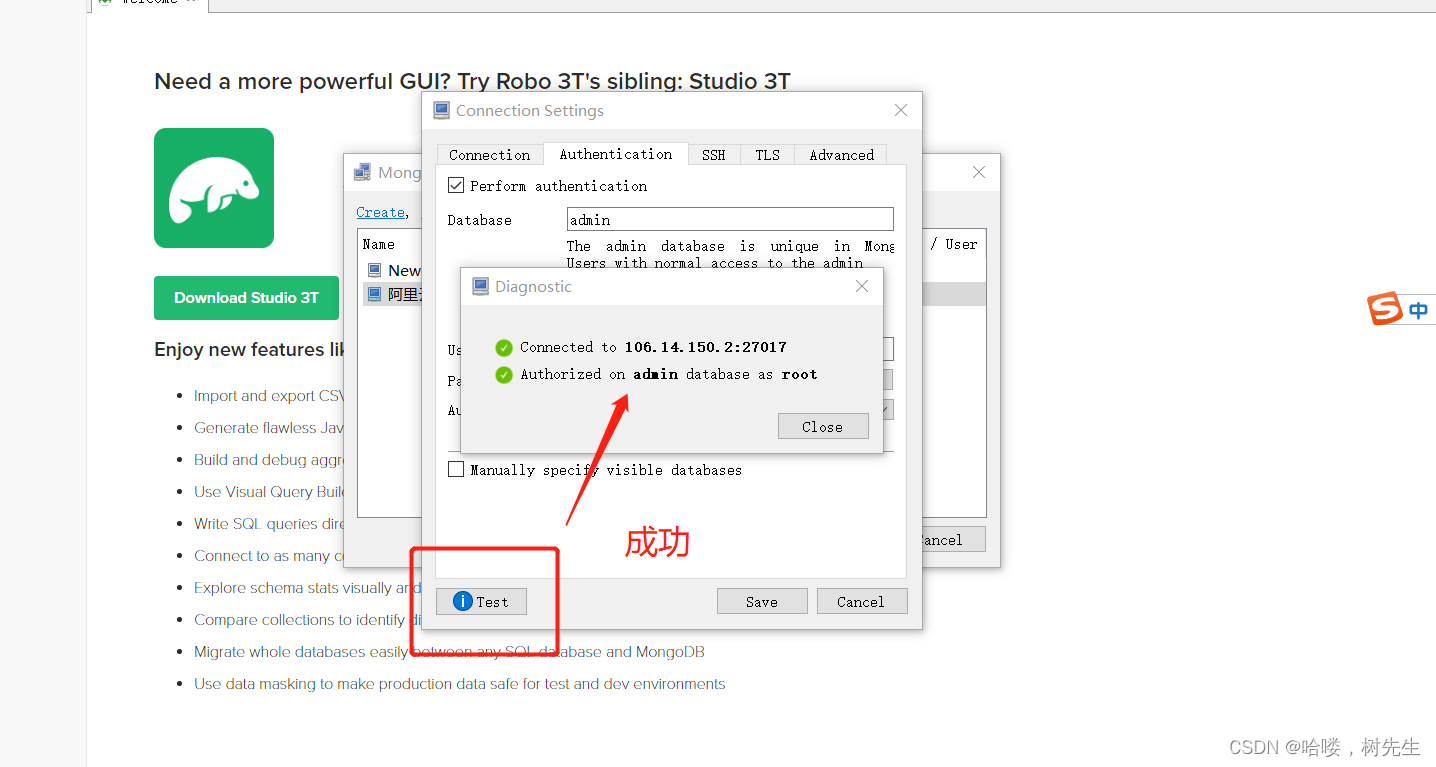Click Save in Connection Settings
Screen dimensions: 1436x767
[x=762, y=601]
